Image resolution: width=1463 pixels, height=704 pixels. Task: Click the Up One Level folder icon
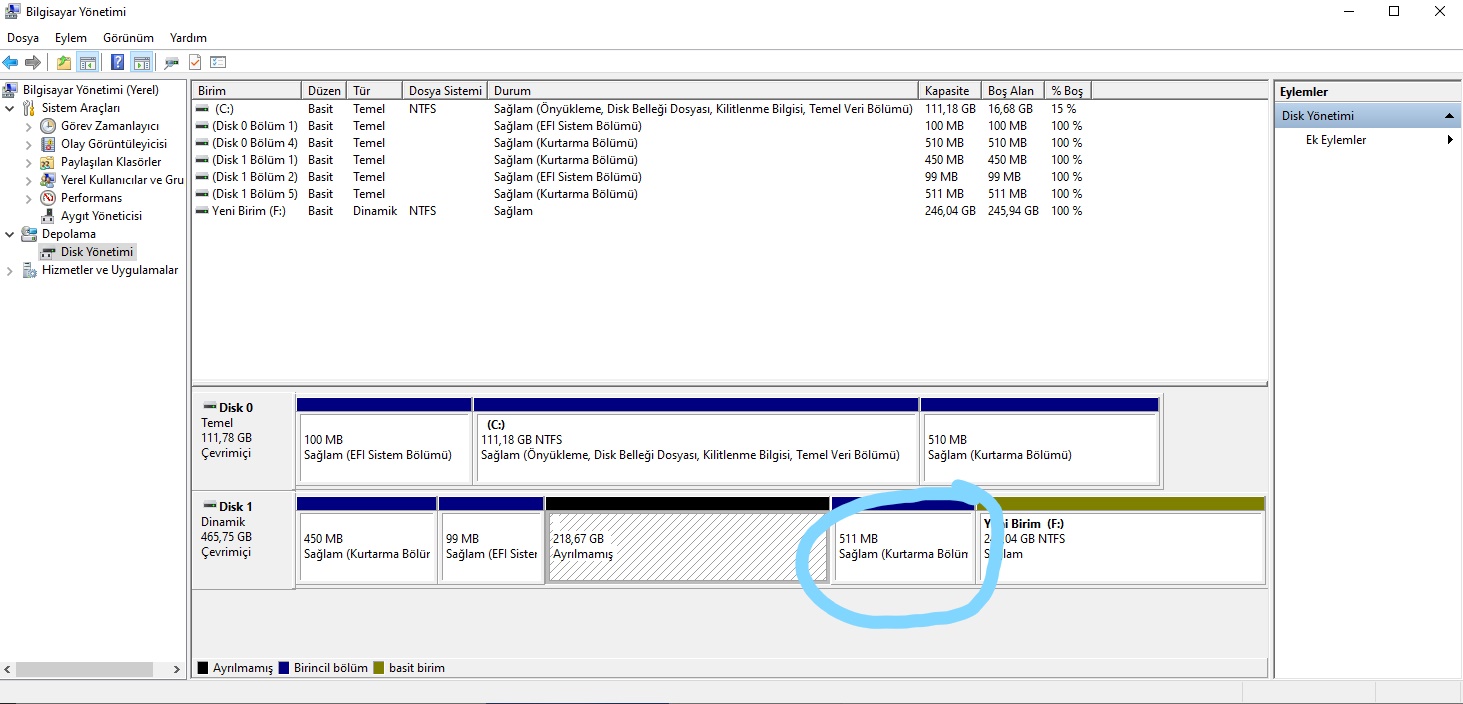click(64, 63)
